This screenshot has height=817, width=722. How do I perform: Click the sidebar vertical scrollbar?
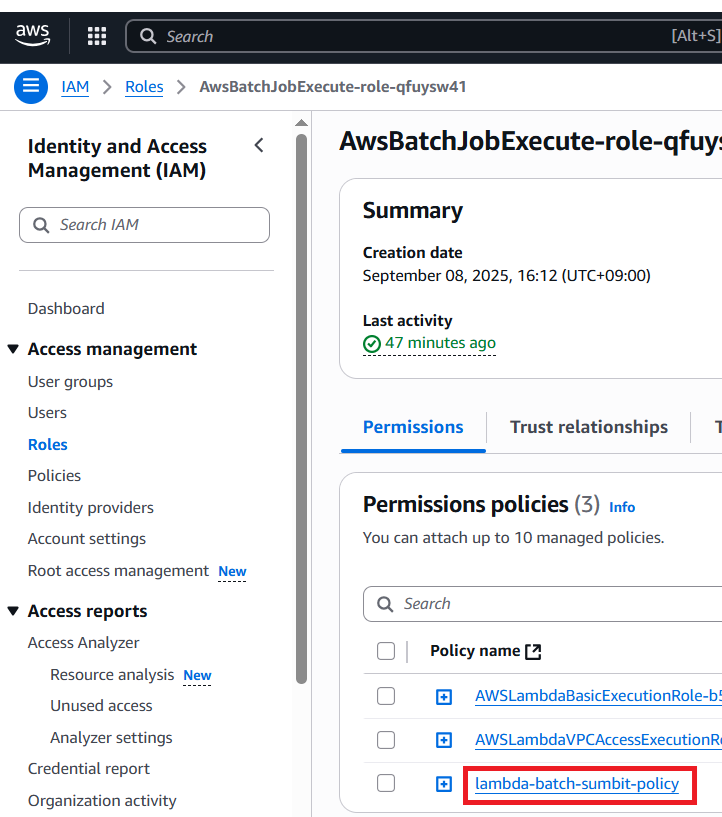pyautogui.click(x=302, y=400)
